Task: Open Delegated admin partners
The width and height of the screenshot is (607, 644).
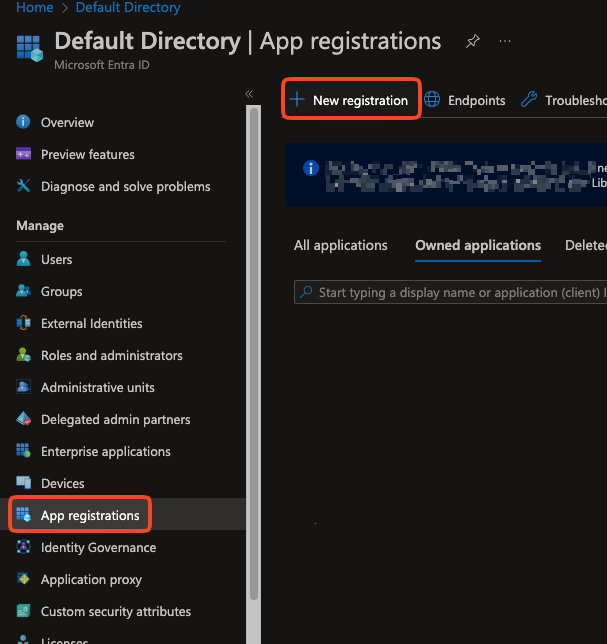Action: 115,420
